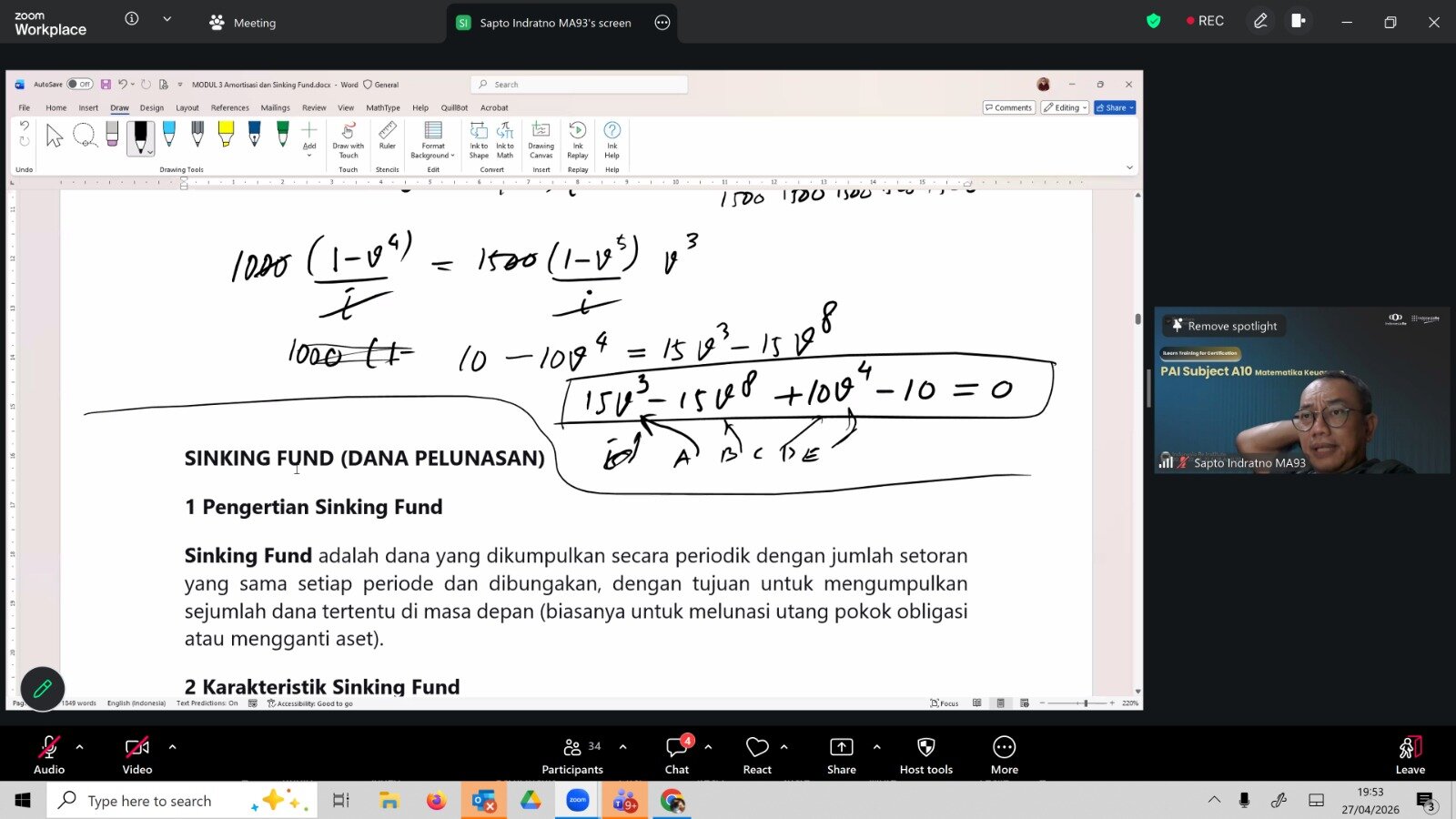Open Firefox from the taskbar
This screenshot has width=1456, height=819.
click(437, 801)
